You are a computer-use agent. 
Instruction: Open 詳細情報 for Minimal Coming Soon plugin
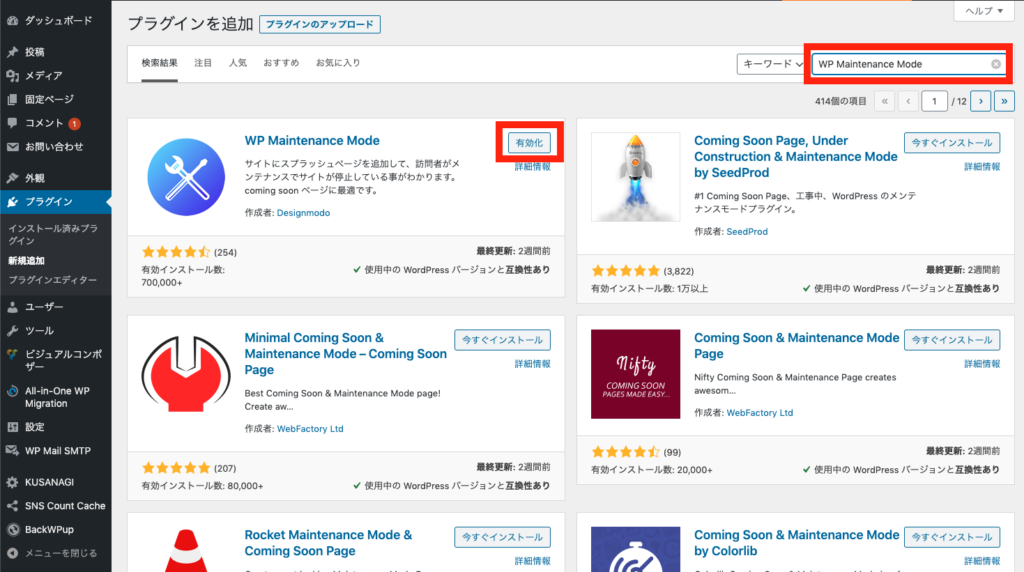point(532,364)
